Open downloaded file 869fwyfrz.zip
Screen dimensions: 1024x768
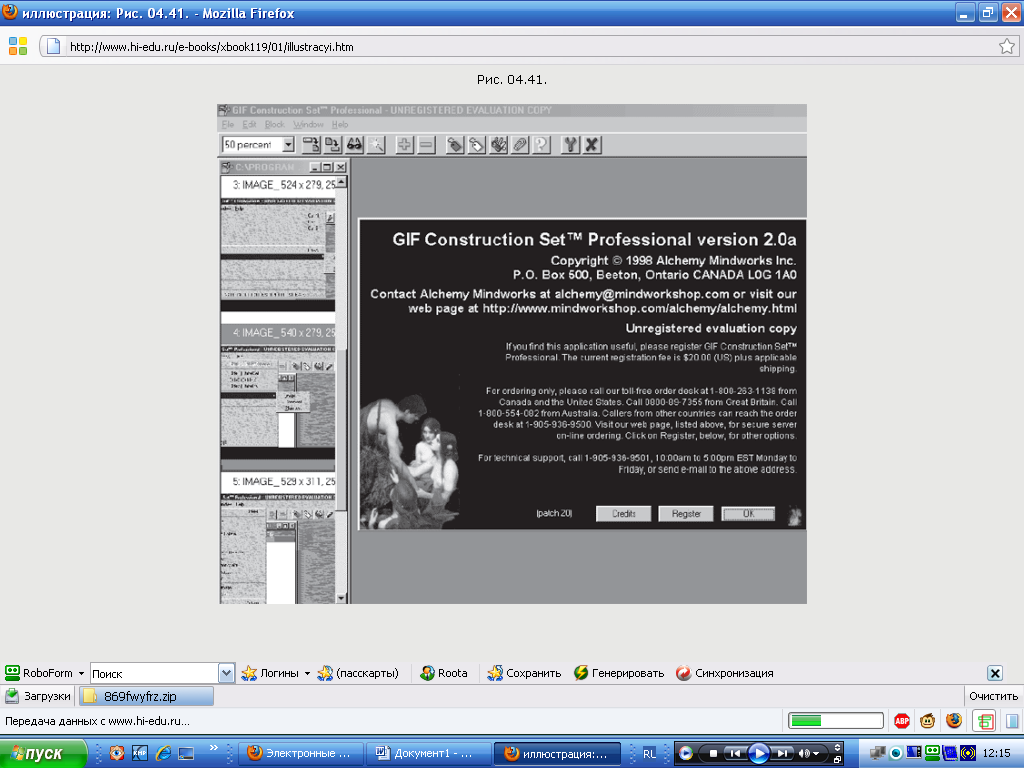pos(146,696)
